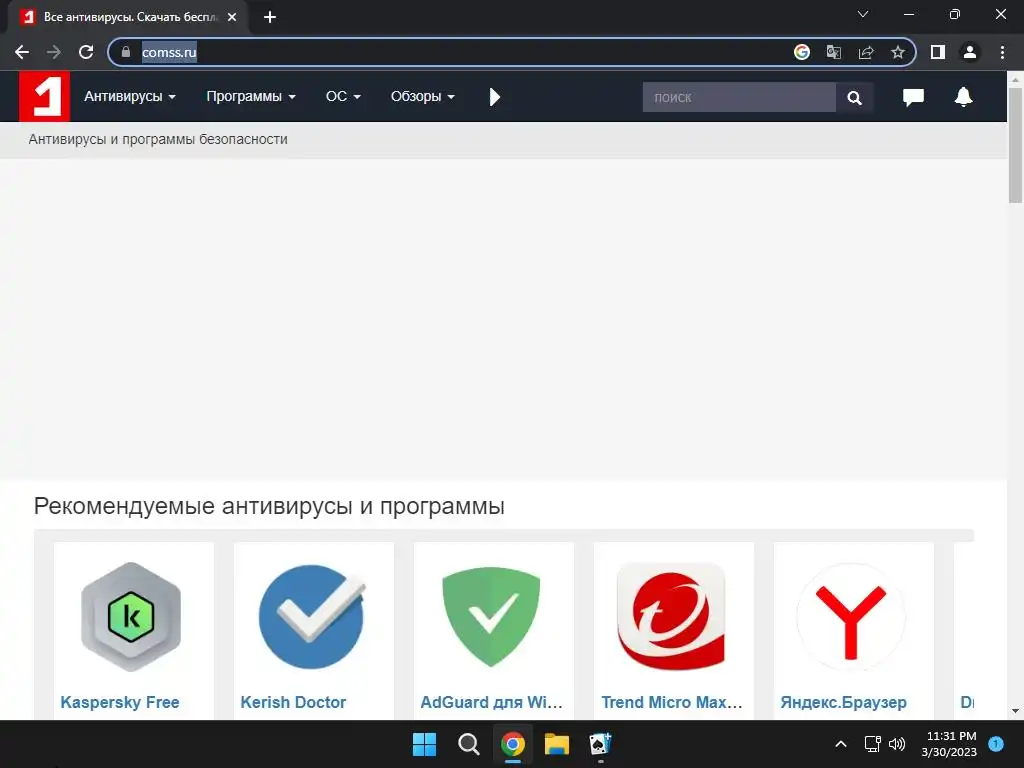This screenshot has width=1024, height=768.
Task: Open the 11:31 PM clock and date
Action: (x=950, y=744)
